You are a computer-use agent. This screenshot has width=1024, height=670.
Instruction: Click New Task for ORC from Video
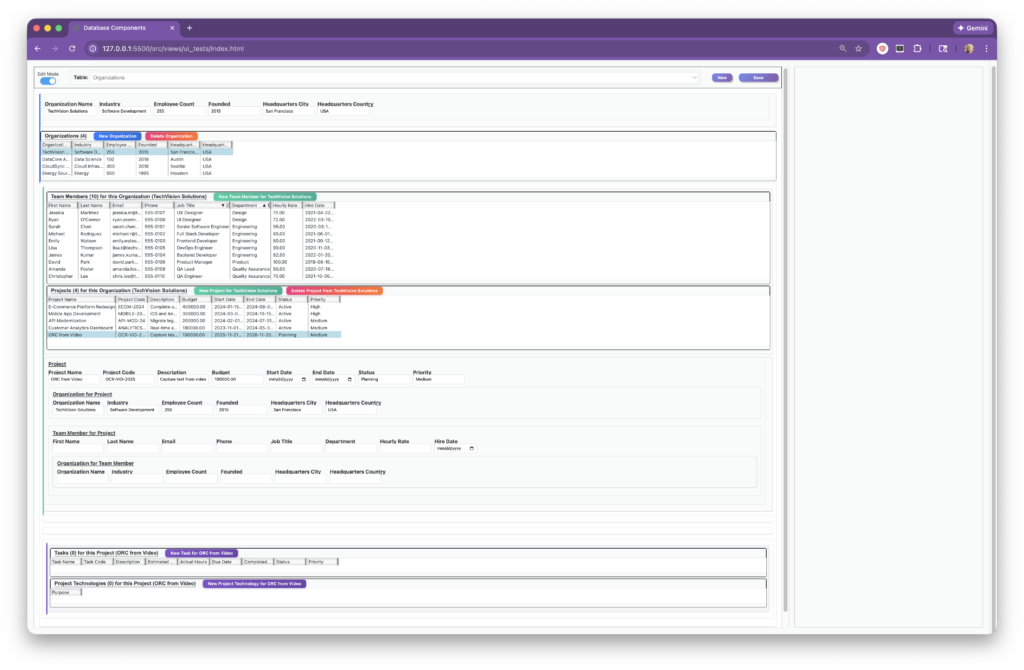click(201, 553)
